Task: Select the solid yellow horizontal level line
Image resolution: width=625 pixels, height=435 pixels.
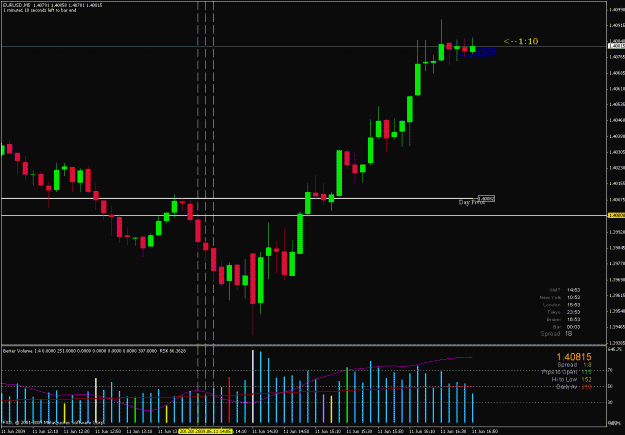Action: [x=304, y=215]
